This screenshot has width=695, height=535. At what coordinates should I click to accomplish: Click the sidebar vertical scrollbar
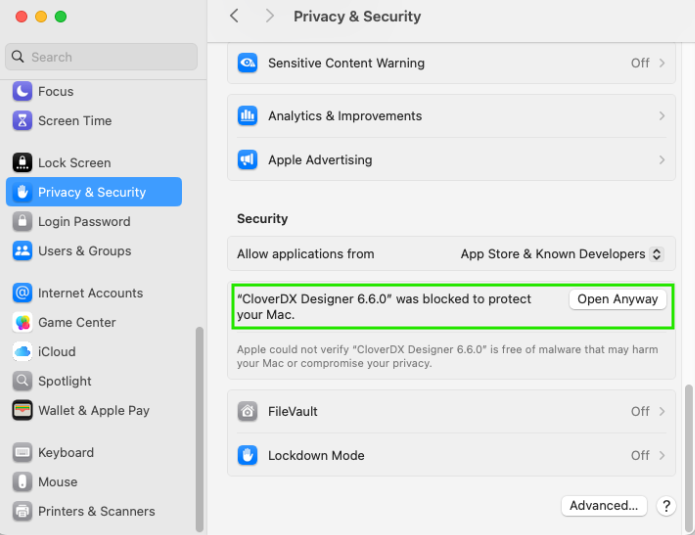(x=199, y=429)
